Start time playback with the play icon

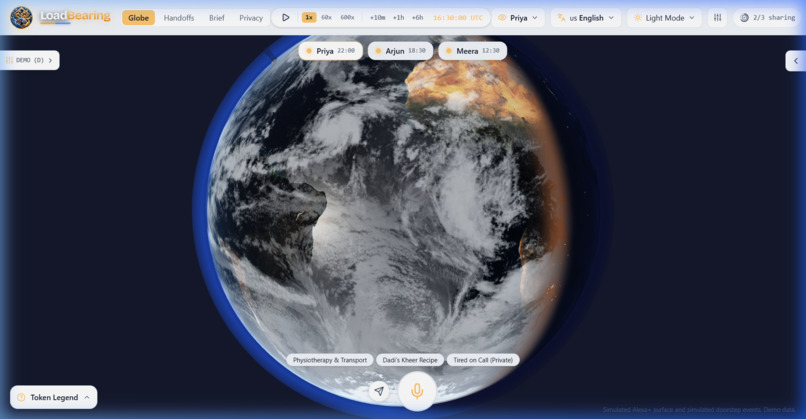coord(286,17)
